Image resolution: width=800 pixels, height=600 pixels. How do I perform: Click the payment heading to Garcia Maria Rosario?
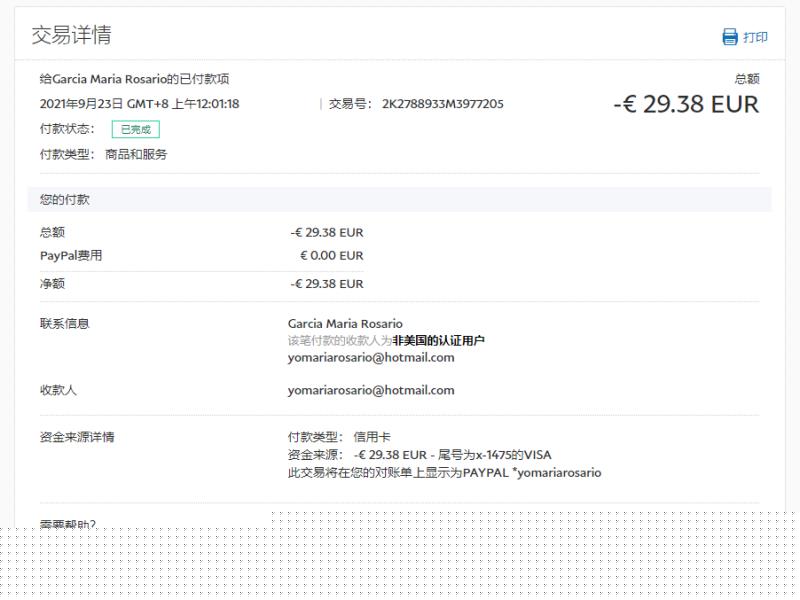tap(134, 78)
